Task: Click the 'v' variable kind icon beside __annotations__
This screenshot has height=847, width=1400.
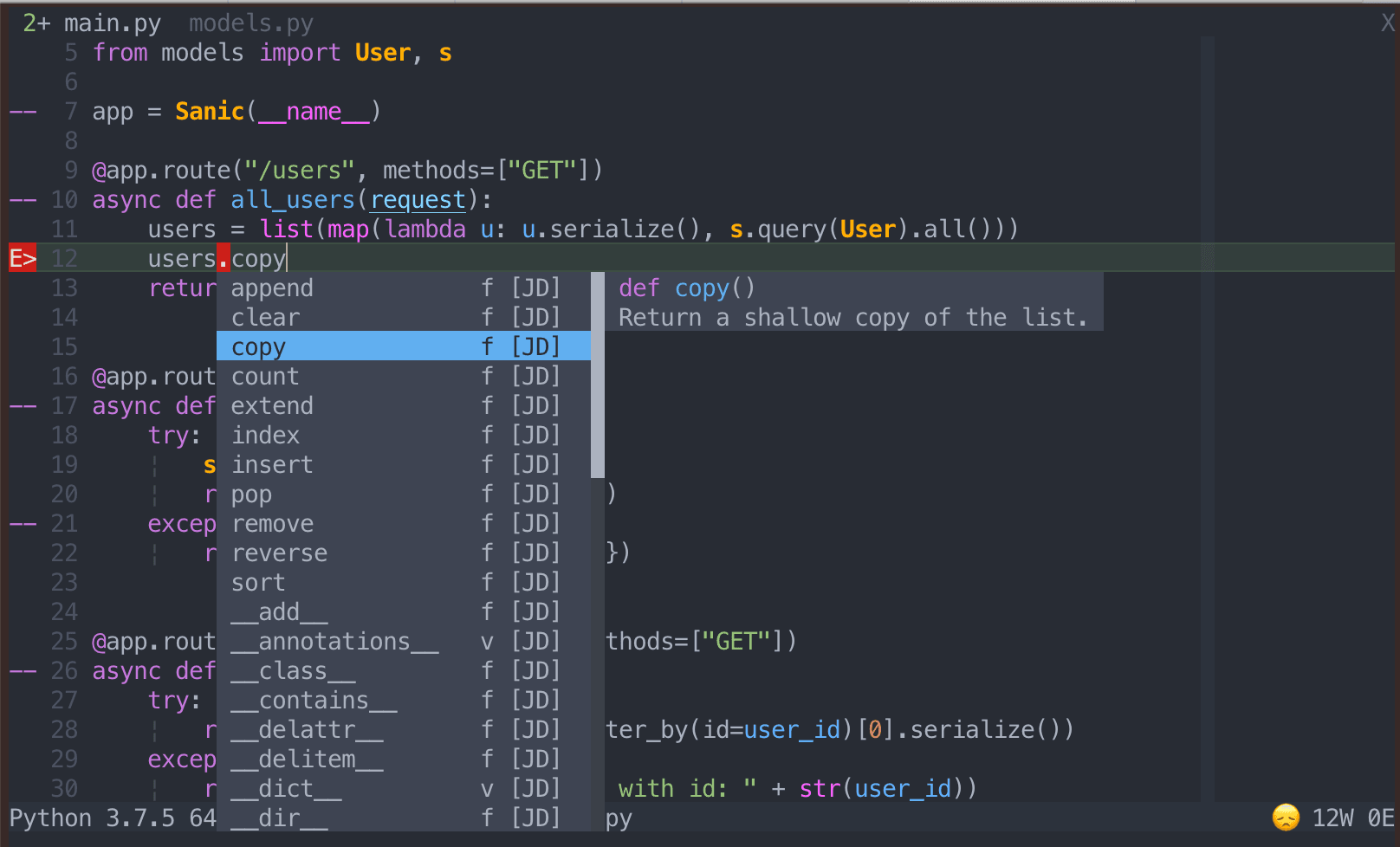Action: (x=486, y=641)
